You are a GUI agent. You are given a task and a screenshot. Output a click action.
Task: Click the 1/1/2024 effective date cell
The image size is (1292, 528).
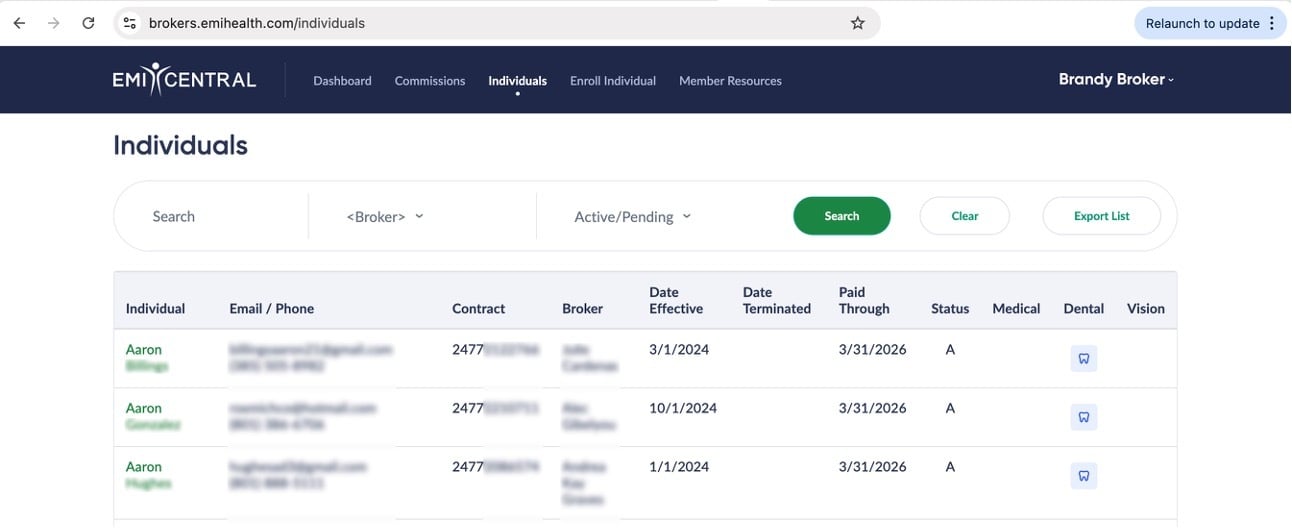tap(679, 467)
